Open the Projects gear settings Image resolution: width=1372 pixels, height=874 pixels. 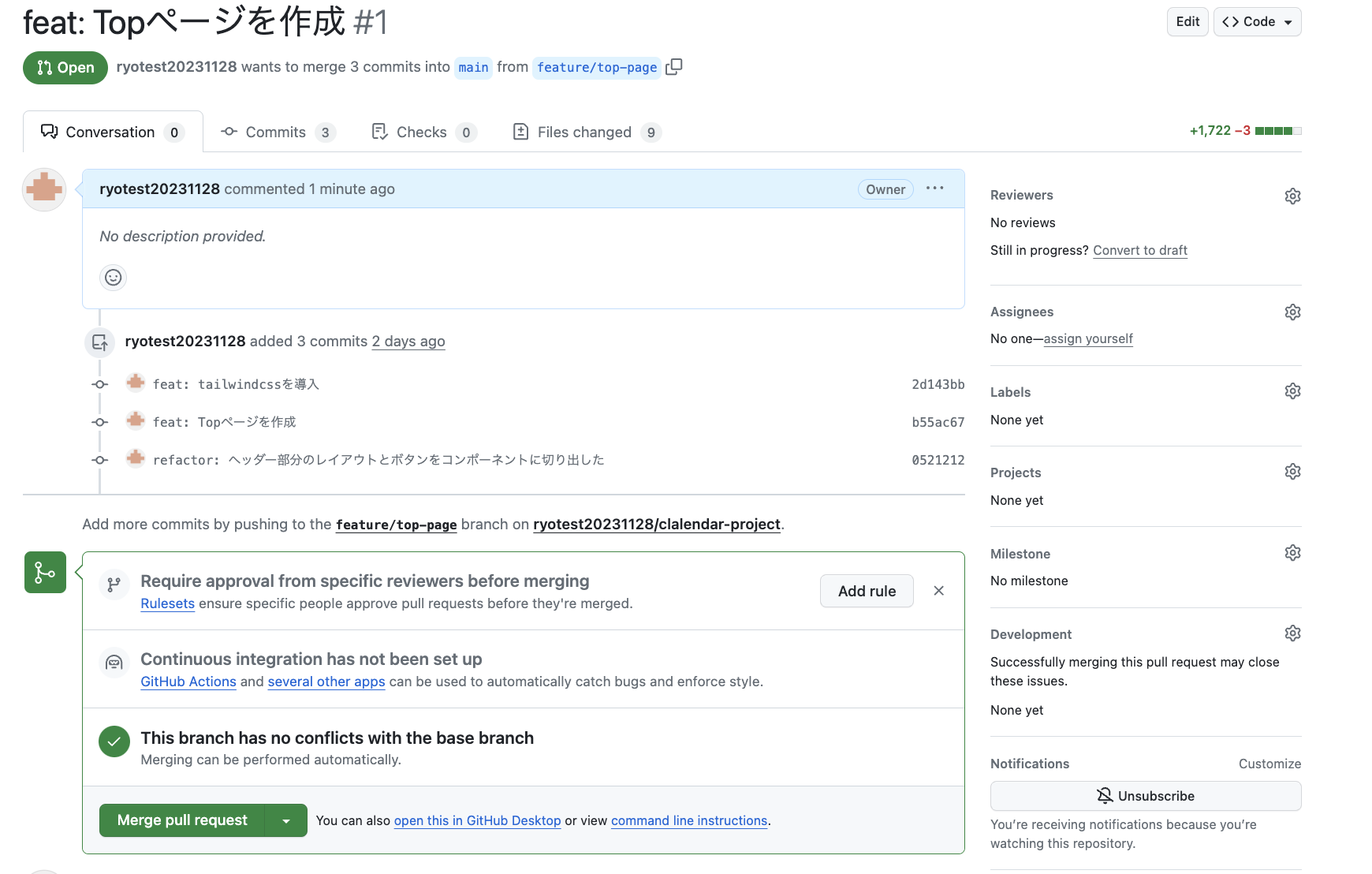click(1292, 472)
